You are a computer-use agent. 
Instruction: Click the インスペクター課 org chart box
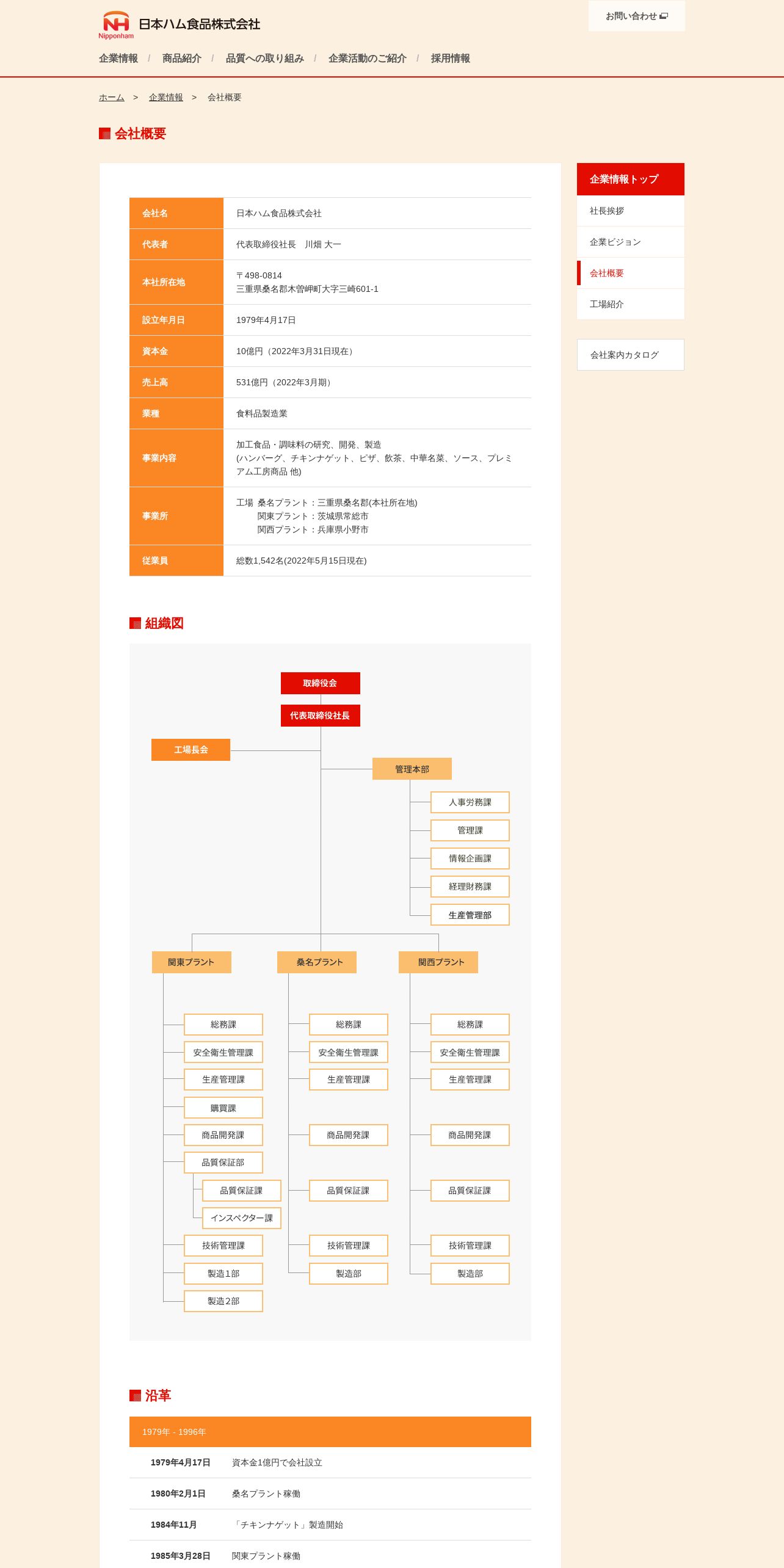point(242,1218)
